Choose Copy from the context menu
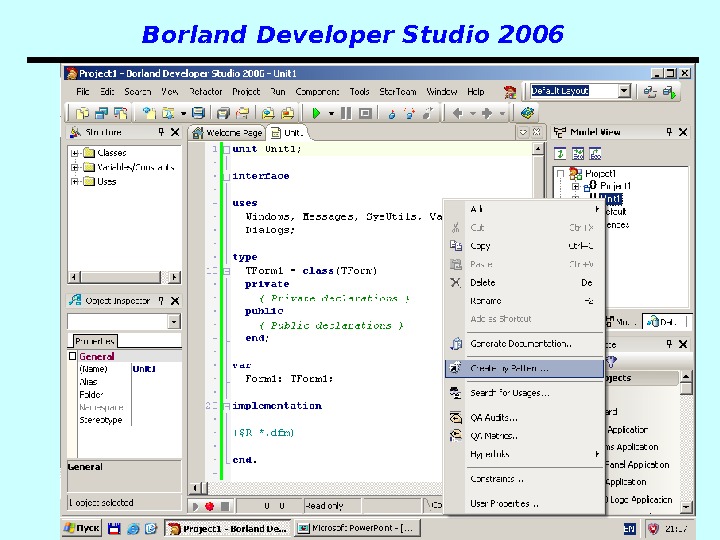This screenshot has height=540, width=720. coord(524,246)
